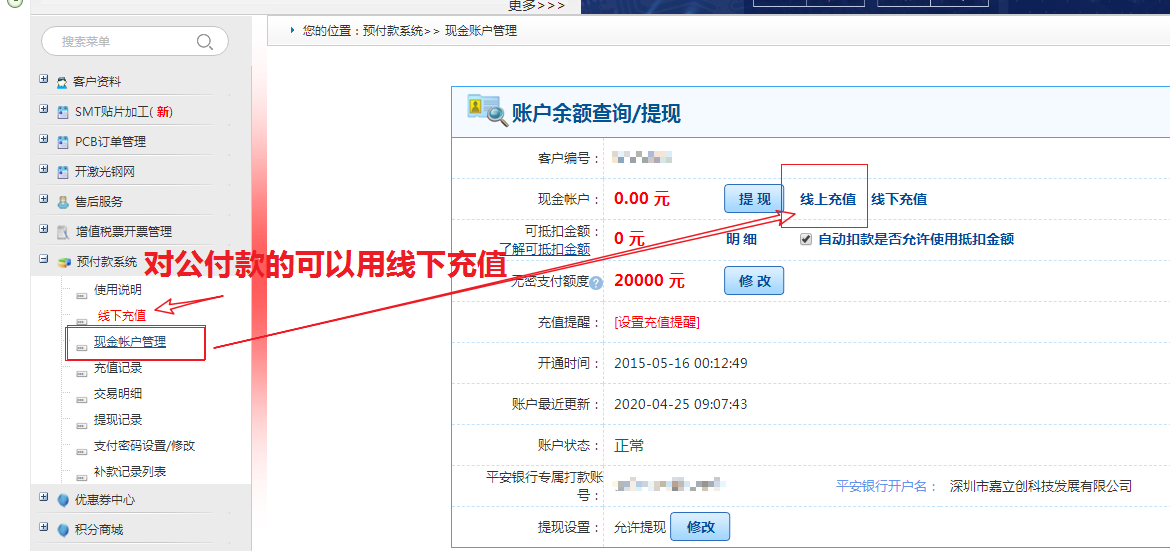Screen dimensions: 1170x551
Task: Open the 设置充值提醒 link
Action: click(x=657, y=322)
